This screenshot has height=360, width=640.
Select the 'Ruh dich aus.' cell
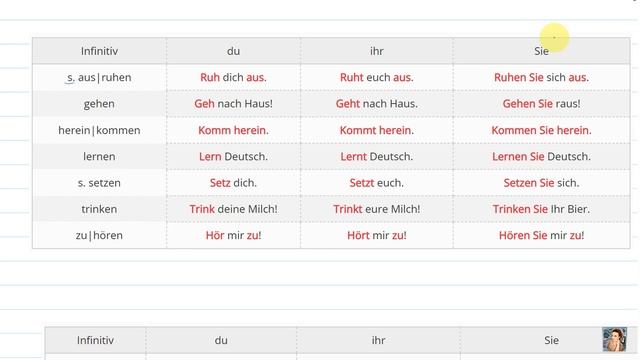click(x=233, y=77)
